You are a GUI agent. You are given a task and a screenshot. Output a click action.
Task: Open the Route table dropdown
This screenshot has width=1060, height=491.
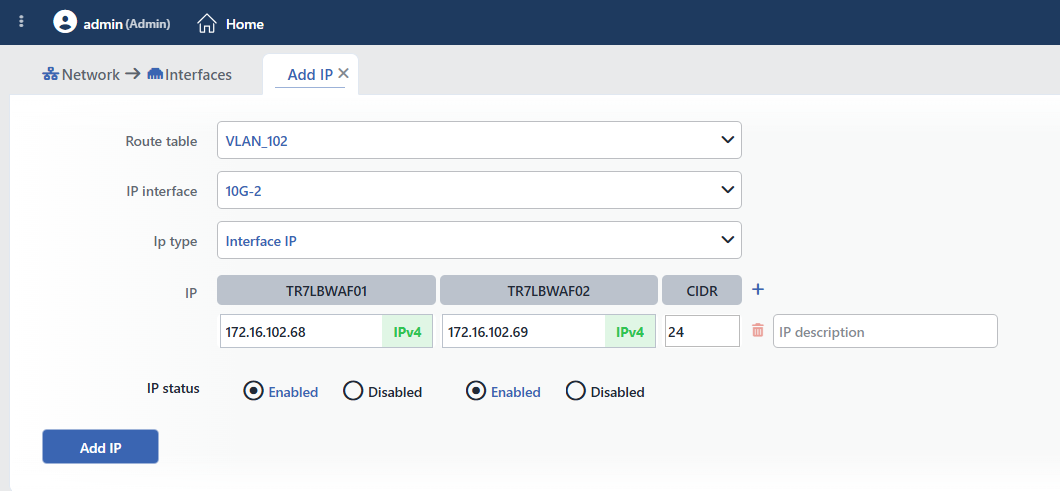pyautogui.click(x=479, y=140)
